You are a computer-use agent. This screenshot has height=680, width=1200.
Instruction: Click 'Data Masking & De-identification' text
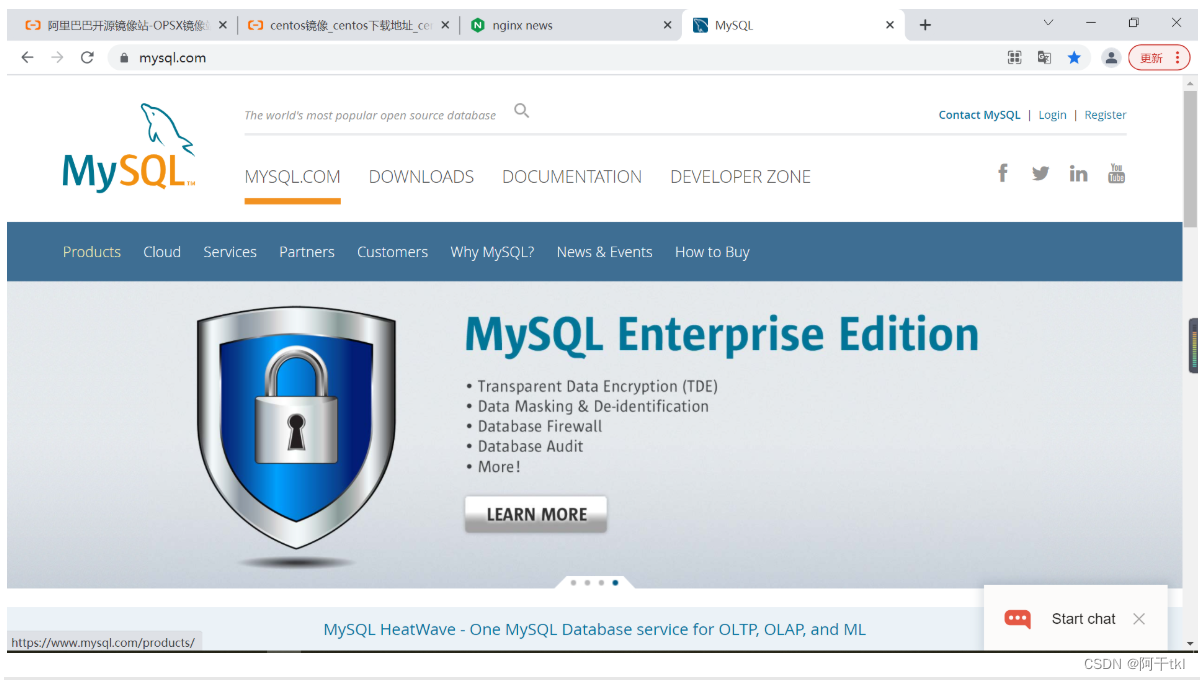coord(593,406)
